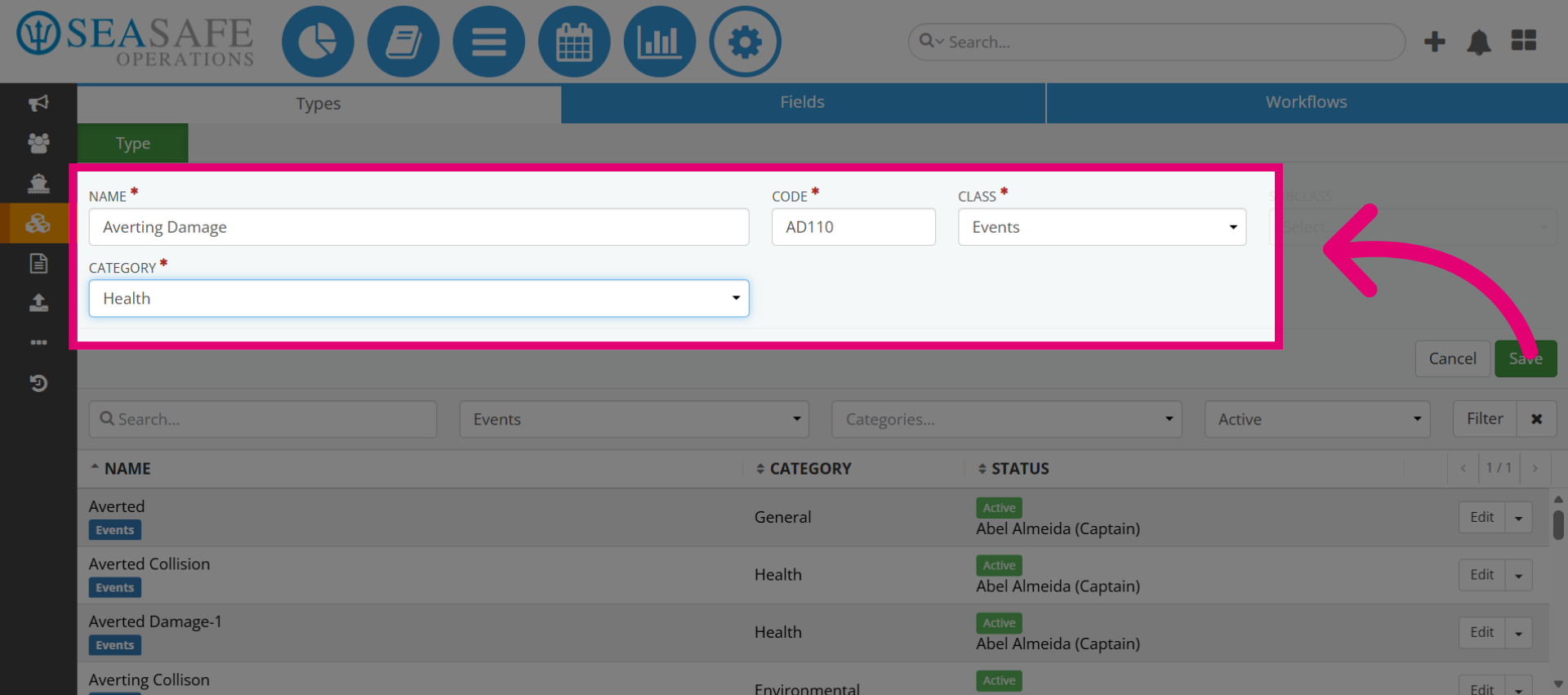Click the global Search box at top

(x=1156, y=42)
